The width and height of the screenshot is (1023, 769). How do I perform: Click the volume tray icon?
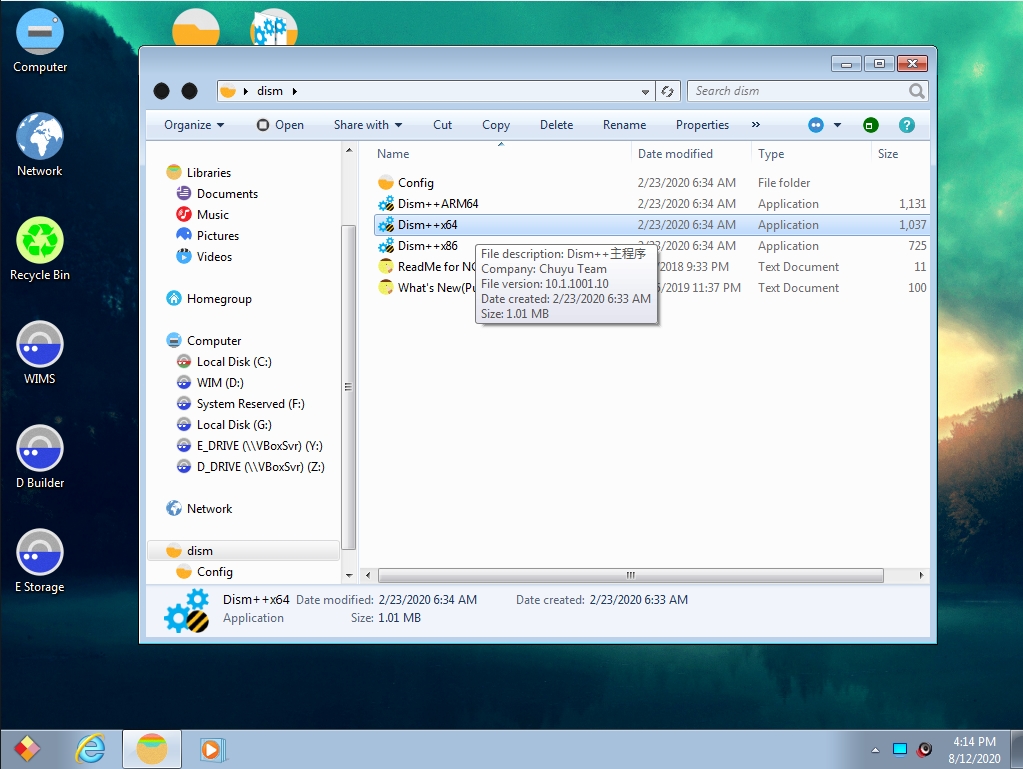[x=924, y=749]
